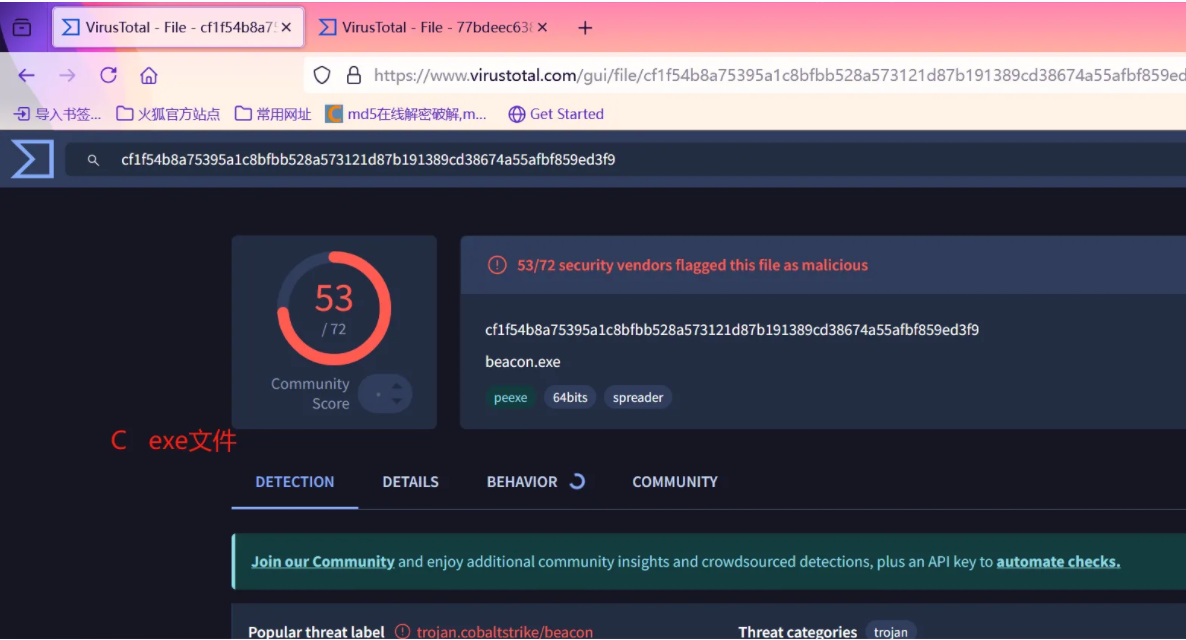Open the 常用网址 bookmark folder
The image size is (1186, 640).
[273, 114]
